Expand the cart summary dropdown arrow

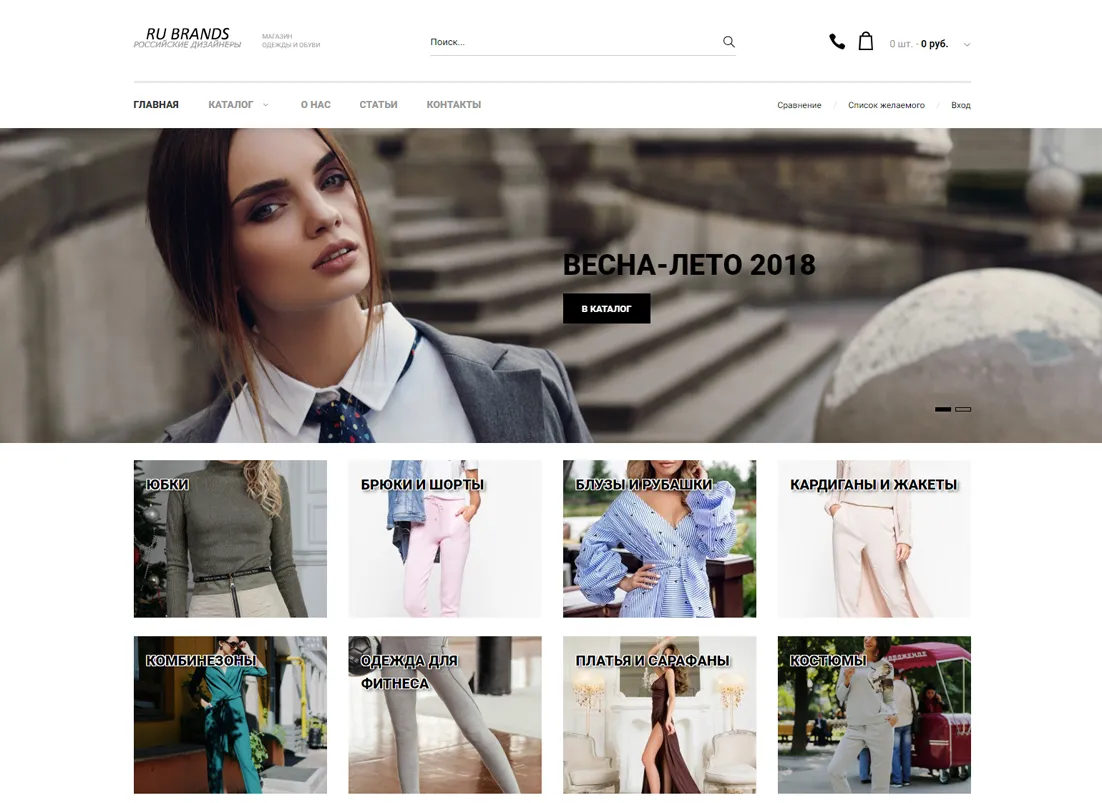coord(967,44)
